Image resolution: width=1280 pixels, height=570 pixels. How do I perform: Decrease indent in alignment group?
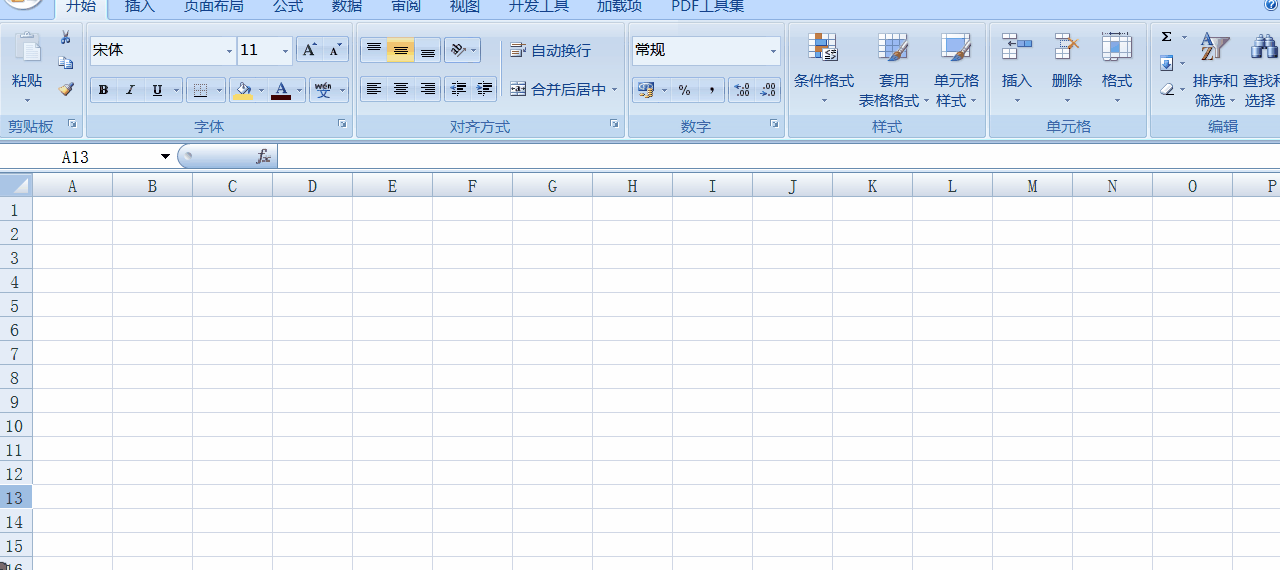(x=458, y=89)
